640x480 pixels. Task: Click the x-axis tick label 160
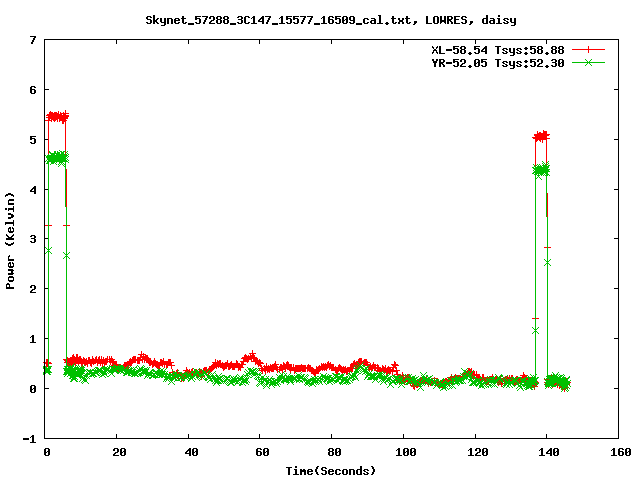coord(621,452)
